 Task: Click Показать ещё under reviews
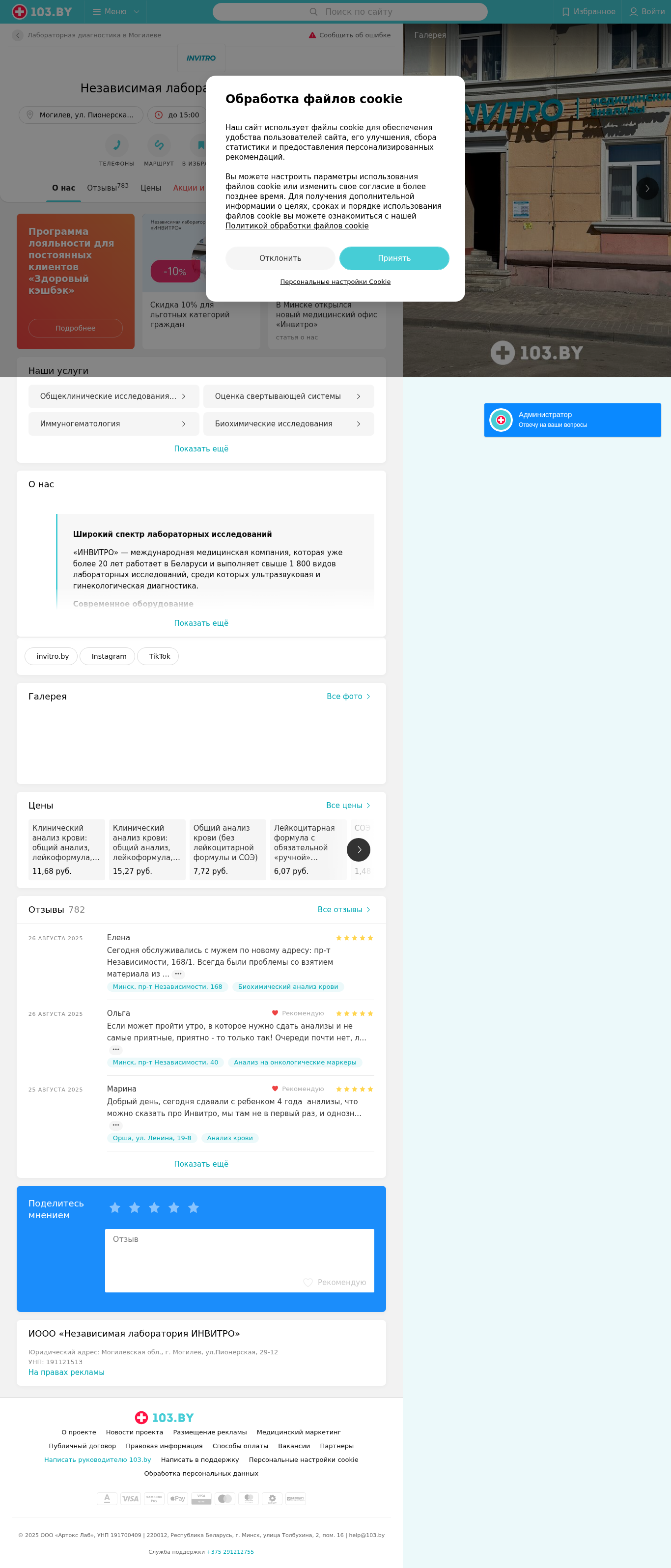click(x=201, y=1164)
